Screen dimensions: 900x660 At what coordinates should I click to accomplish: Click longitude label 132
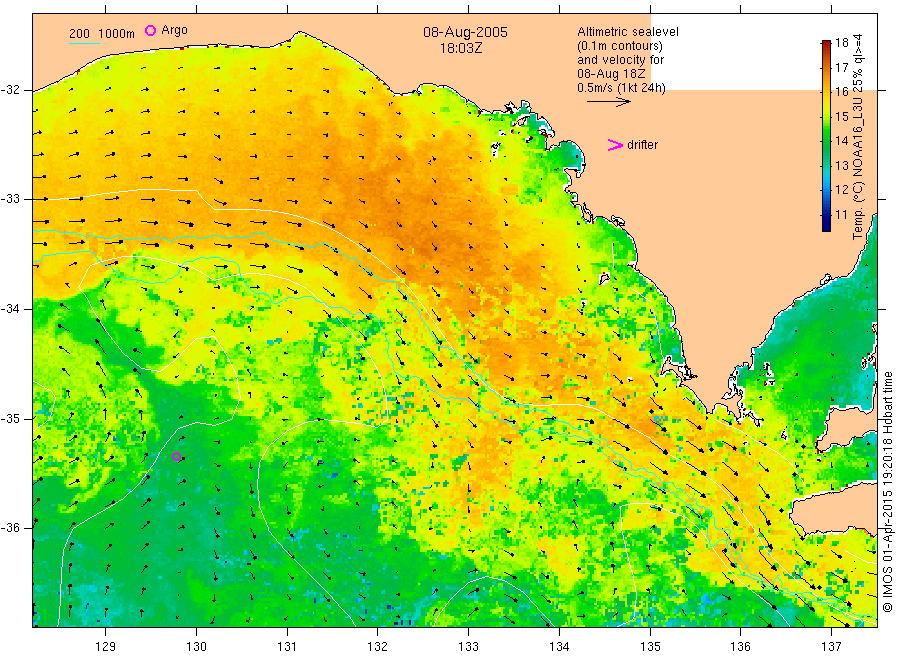click(378, 647)
